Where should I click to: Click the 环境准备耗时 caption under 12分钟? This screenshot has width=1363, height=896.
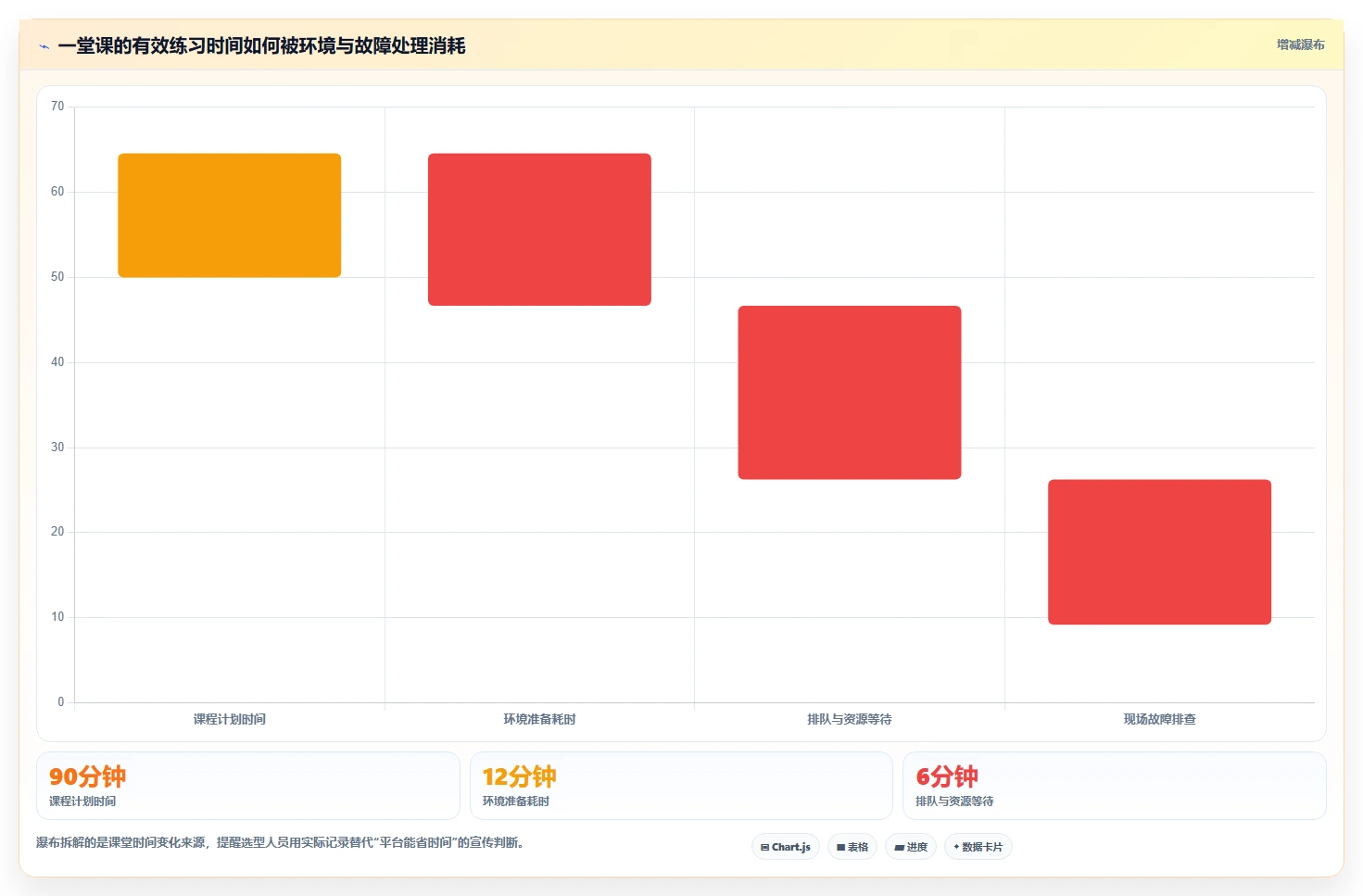tap(516, 801)
